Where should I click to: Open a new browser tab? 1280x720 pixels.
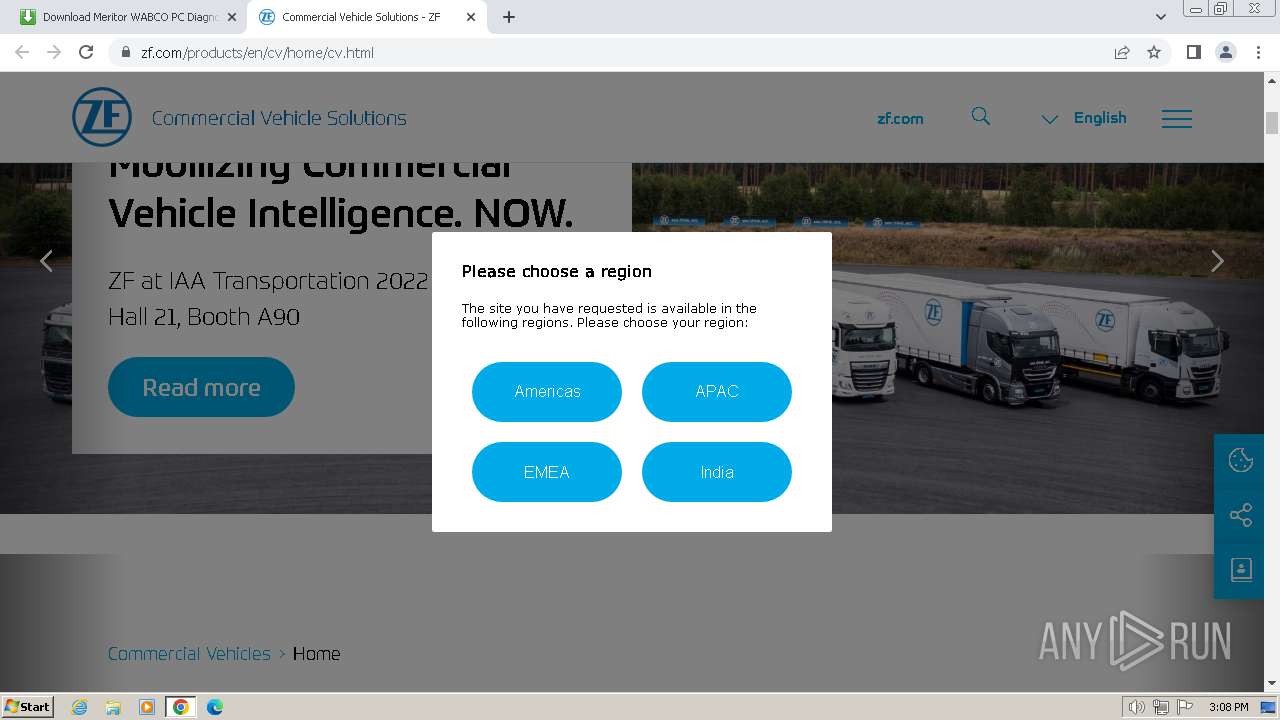point(509,17)
